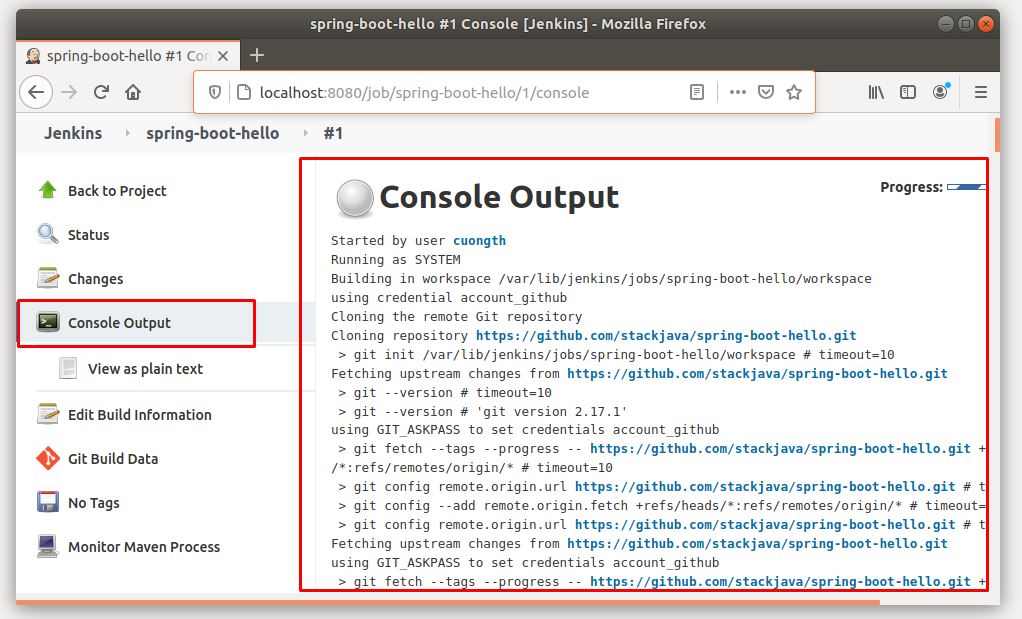
Task: Click the orange vertical page scrollbar
Action: 997,133
